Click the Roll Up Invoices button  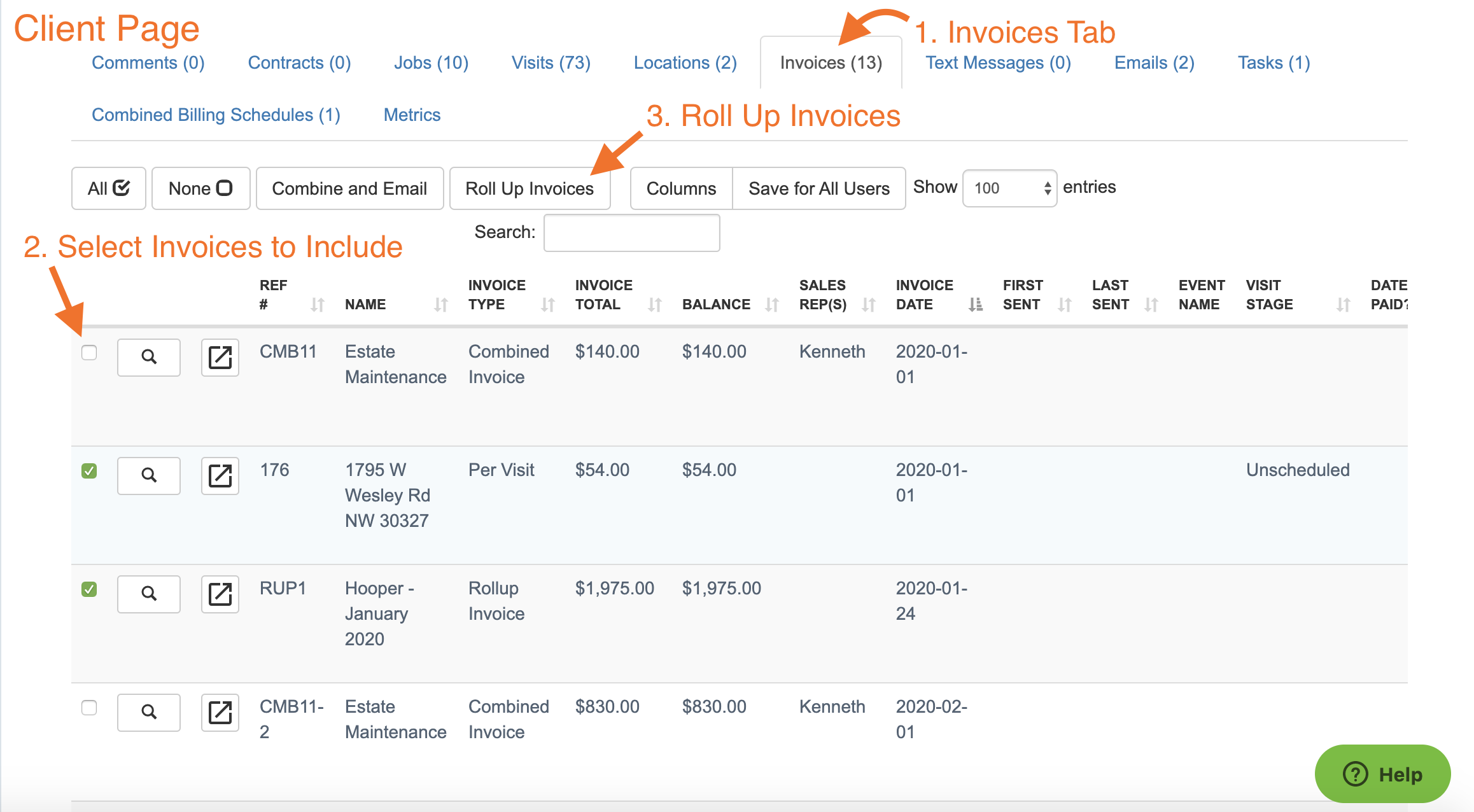click(x=529, y=188)
